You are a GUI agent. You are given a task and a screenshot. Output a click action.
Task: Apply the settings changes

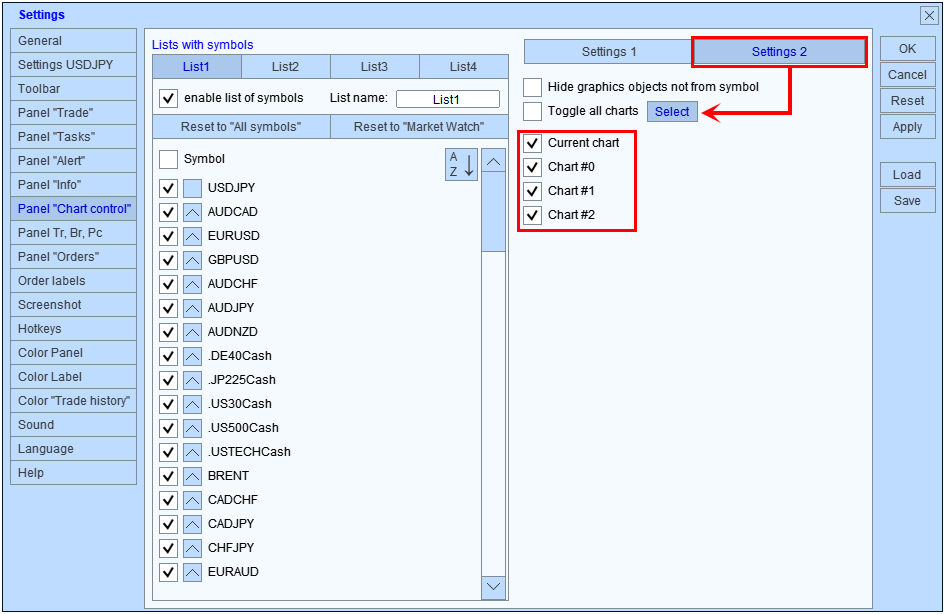coord(907,127)
